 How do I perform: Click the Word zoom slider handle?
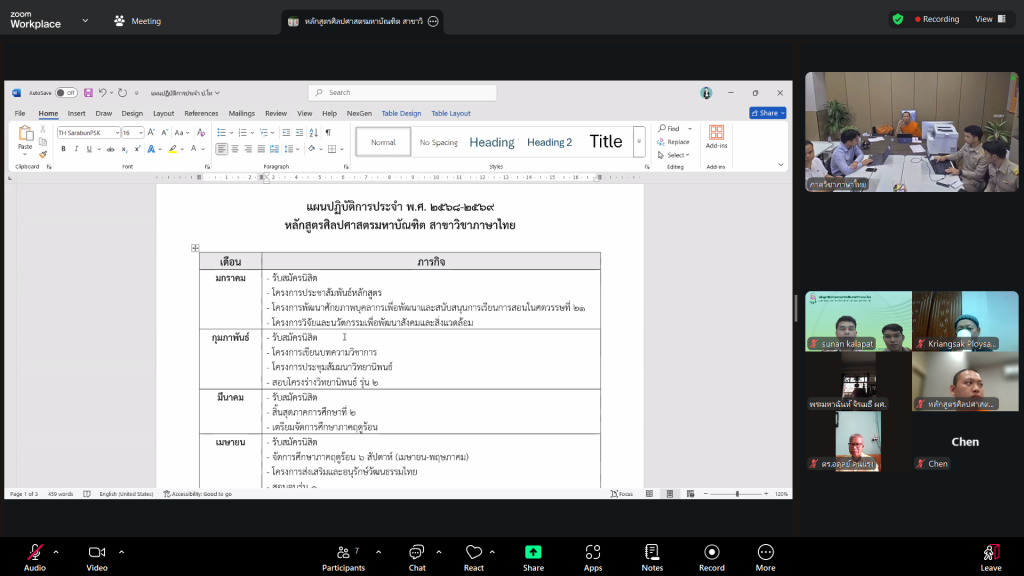tap(737, 494)
